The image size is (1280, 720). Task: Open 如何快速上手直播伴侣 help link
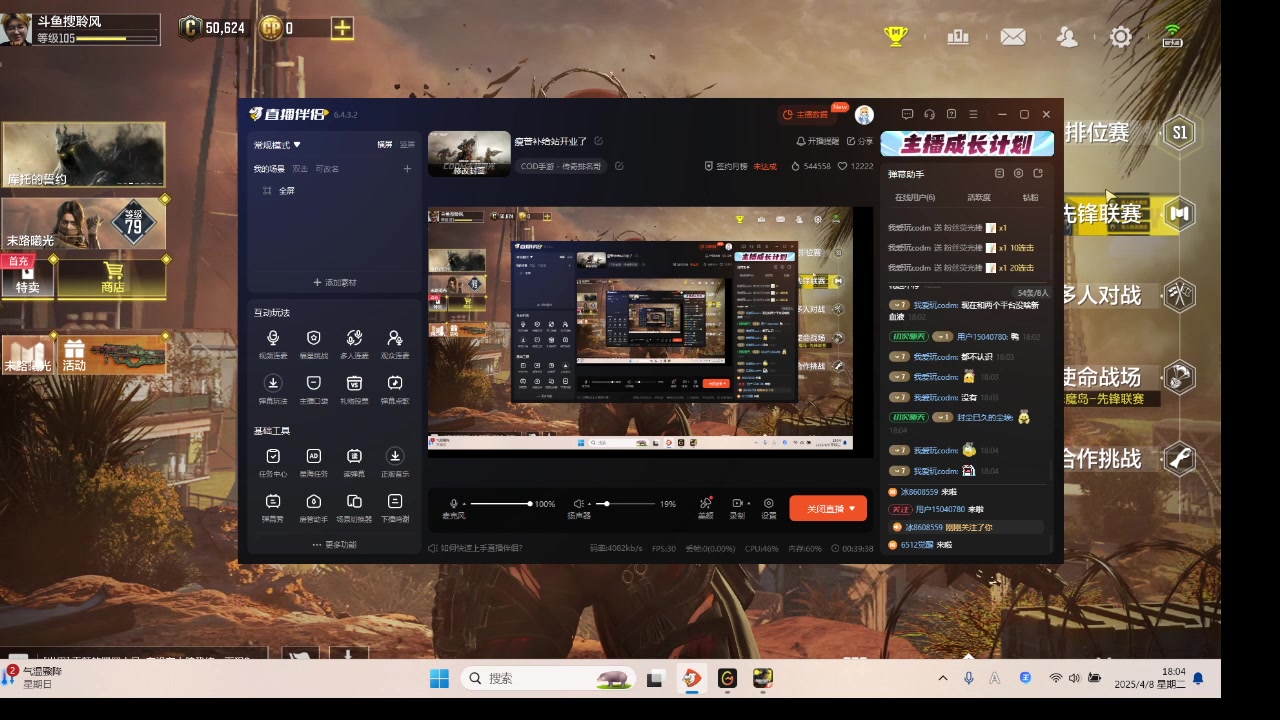click(x=475, y=548)
